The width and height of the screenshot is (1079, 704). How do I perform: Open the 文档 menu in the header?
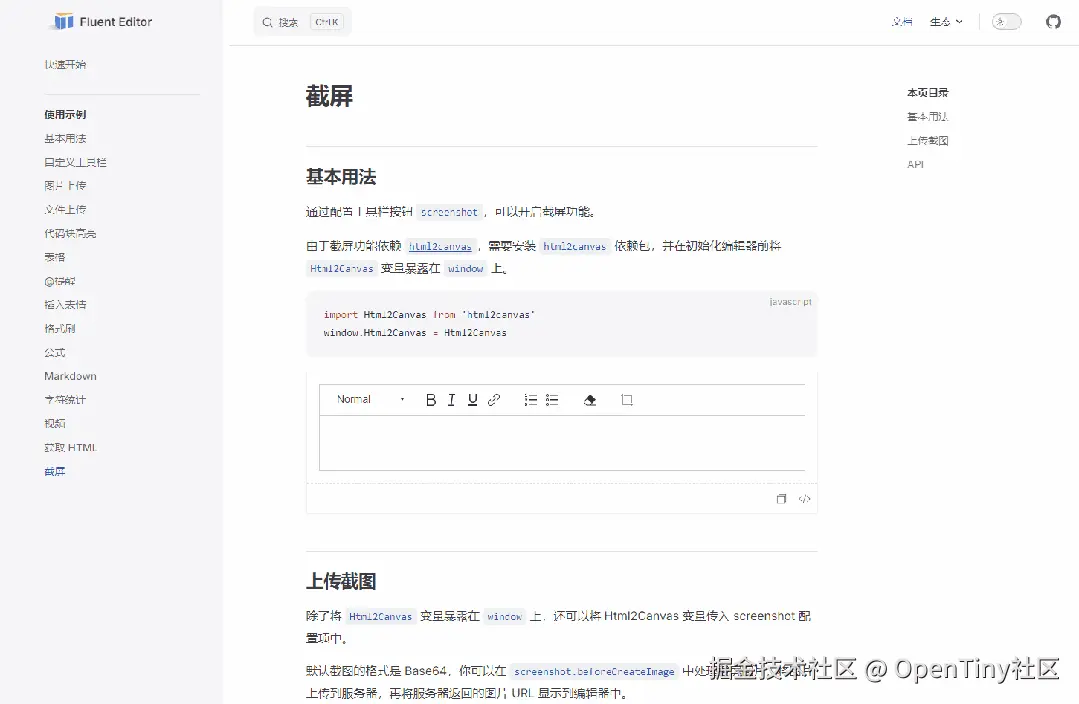pos(901,21)
